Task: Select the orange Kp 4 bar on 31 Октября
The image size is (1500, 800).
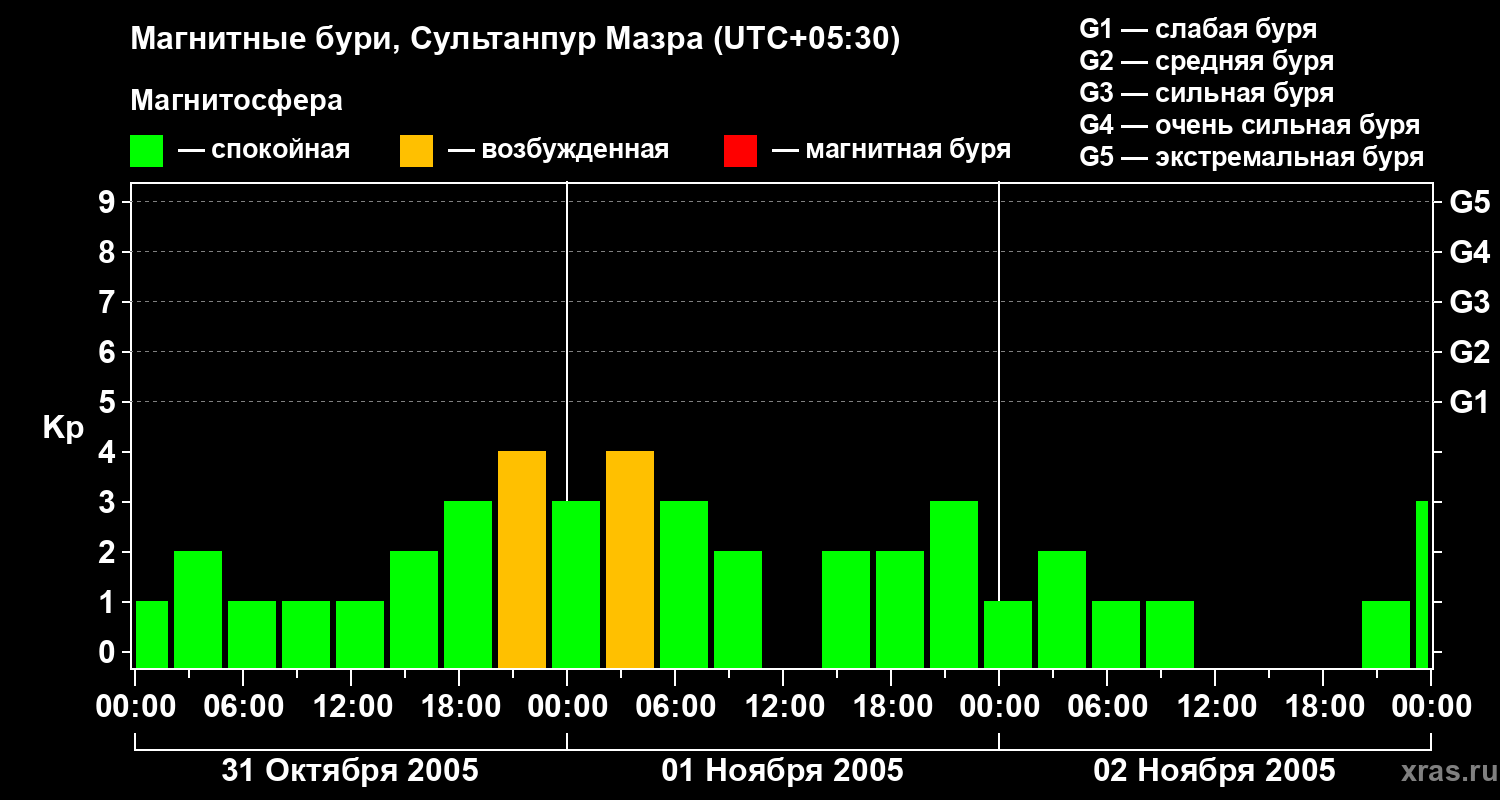Action: pos(522,559)
